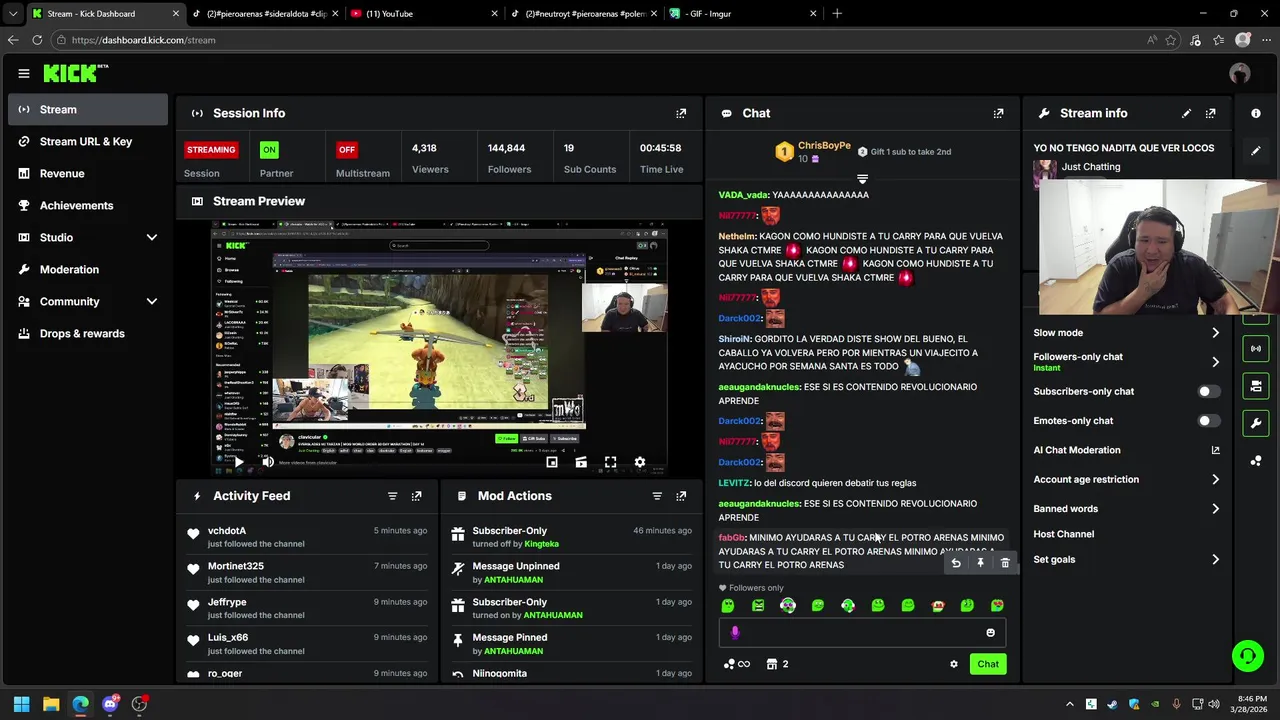This screenshot has height=720, width=1280.
Task: Open the hamburger menu beside the Kick logo
Action: point(24,73)
